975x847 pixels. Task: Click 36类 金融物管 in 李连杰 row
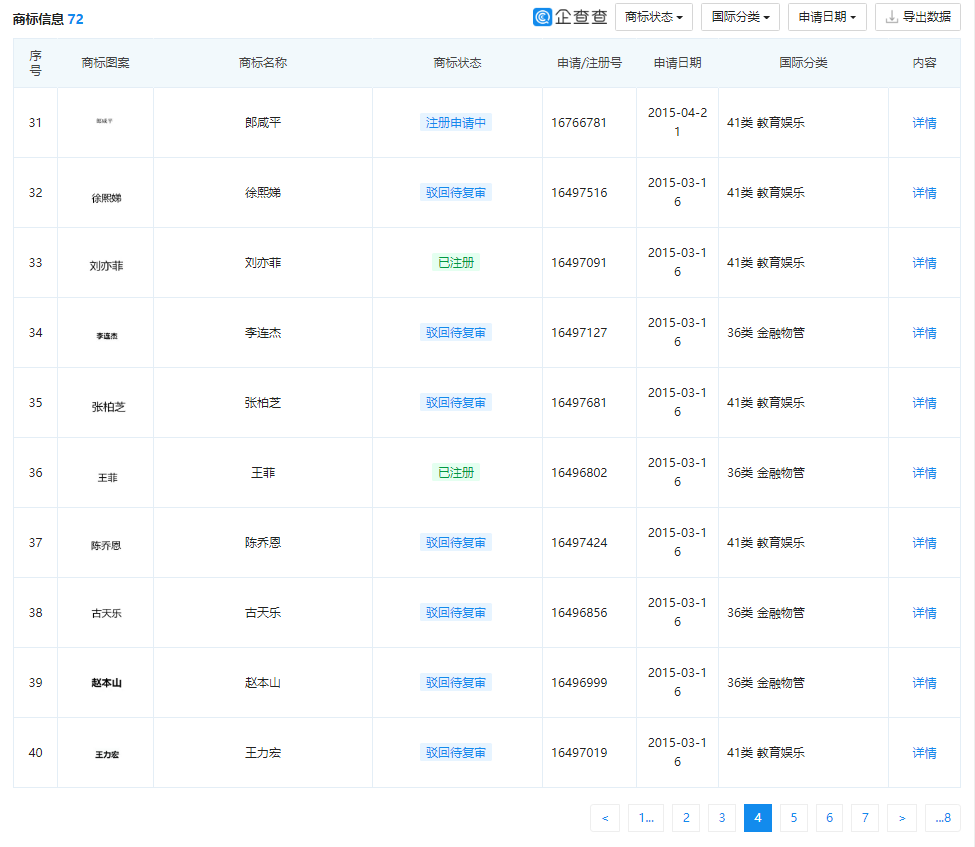766,333
